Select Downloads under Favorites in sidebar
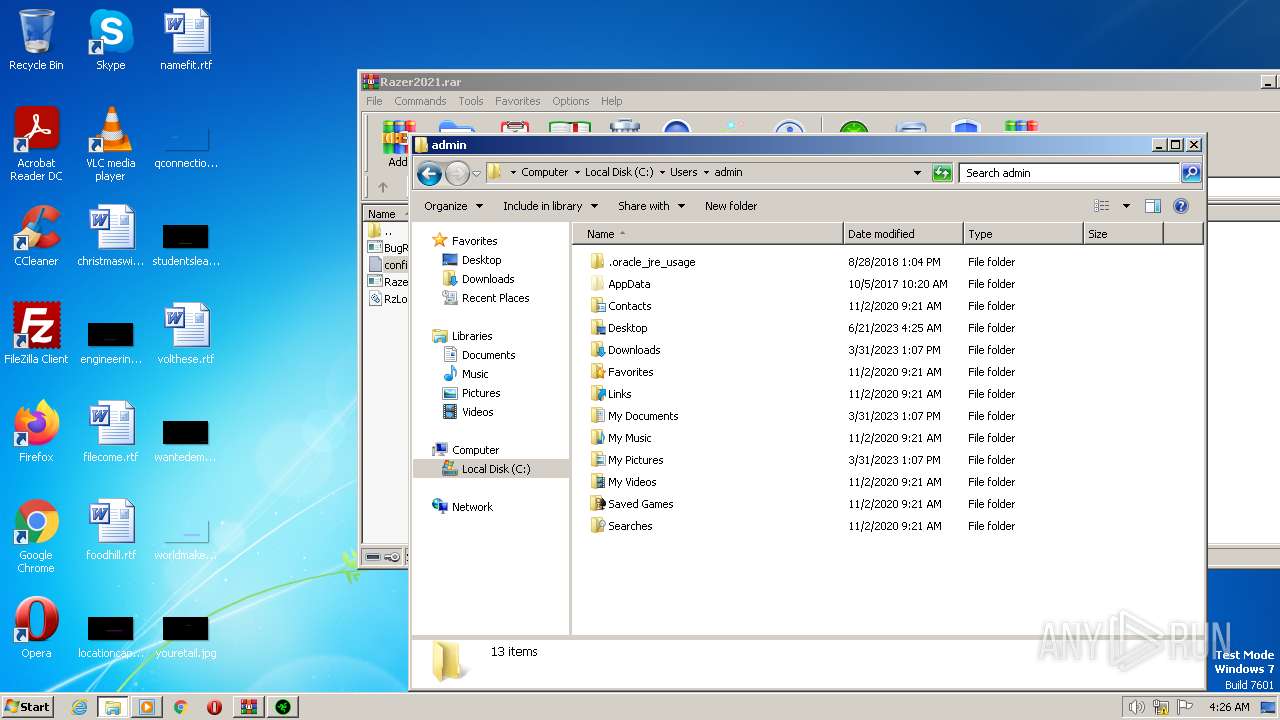This screenshot has width=1280, height=720. (488, 279)
